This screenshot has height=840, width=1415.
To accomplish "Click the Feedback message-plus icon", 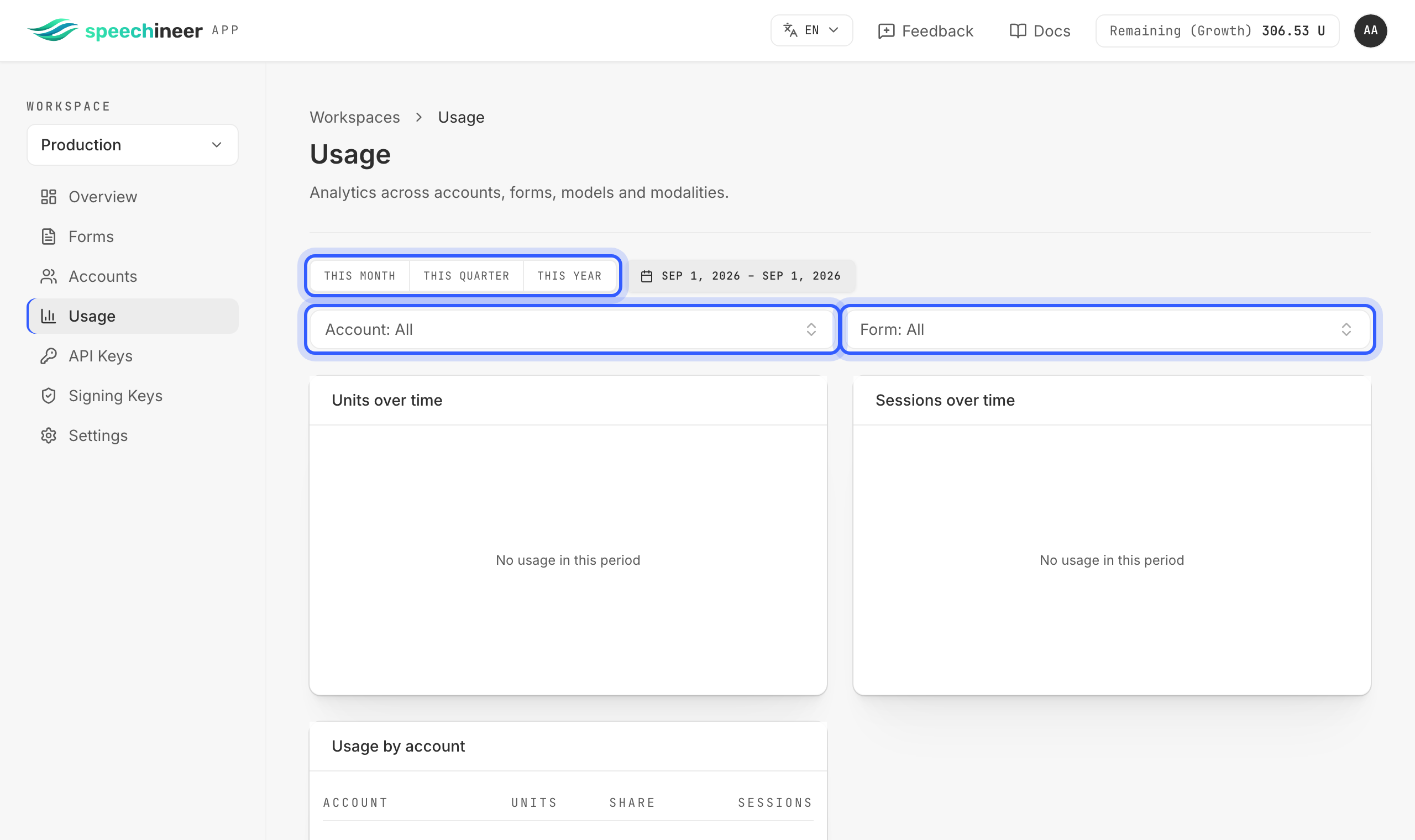I will point(886,31).
